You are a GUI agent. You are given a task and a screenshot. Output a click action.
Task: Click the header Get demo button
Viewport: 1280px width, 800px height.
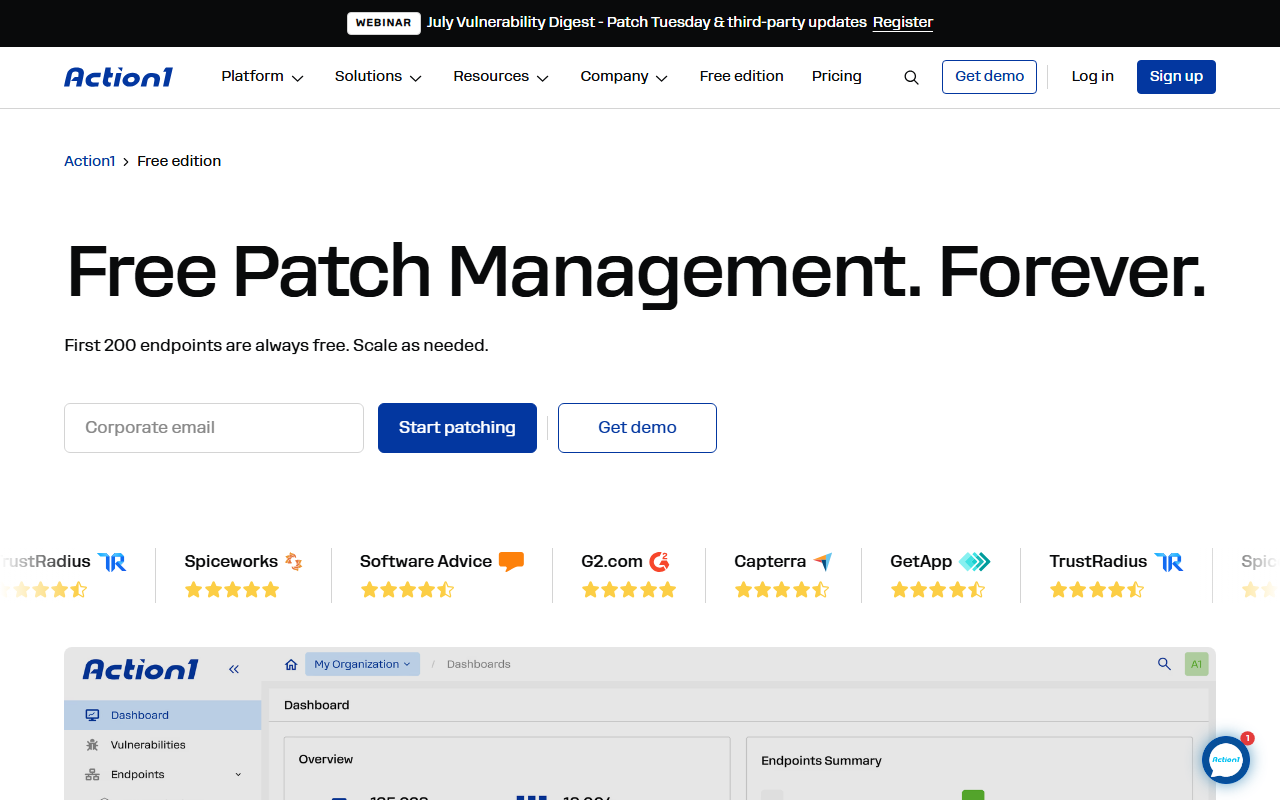pyautogui.click(x=990, y=77)
